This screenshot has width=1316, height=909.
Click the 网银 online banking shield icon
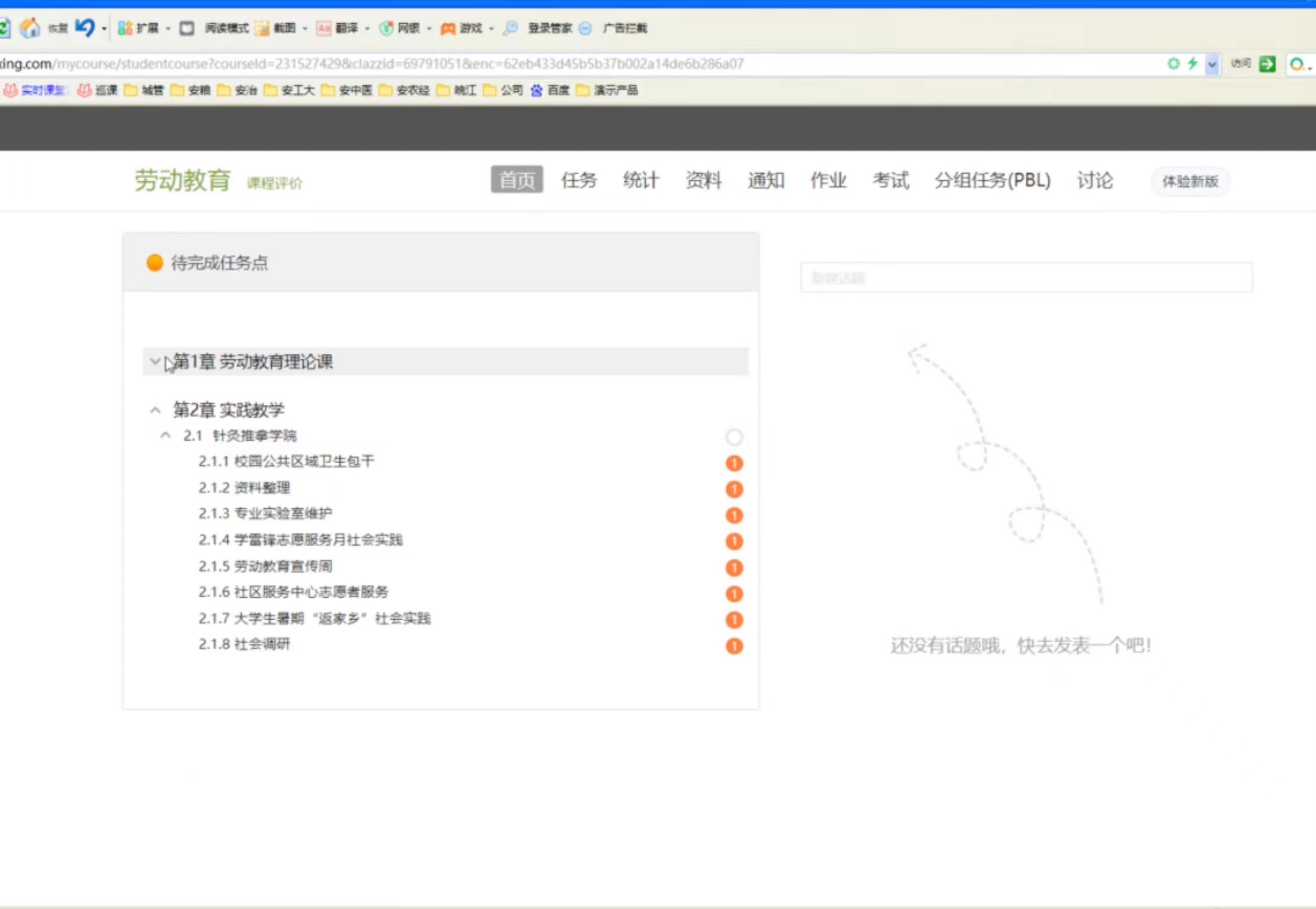click(x=386, y=28)
